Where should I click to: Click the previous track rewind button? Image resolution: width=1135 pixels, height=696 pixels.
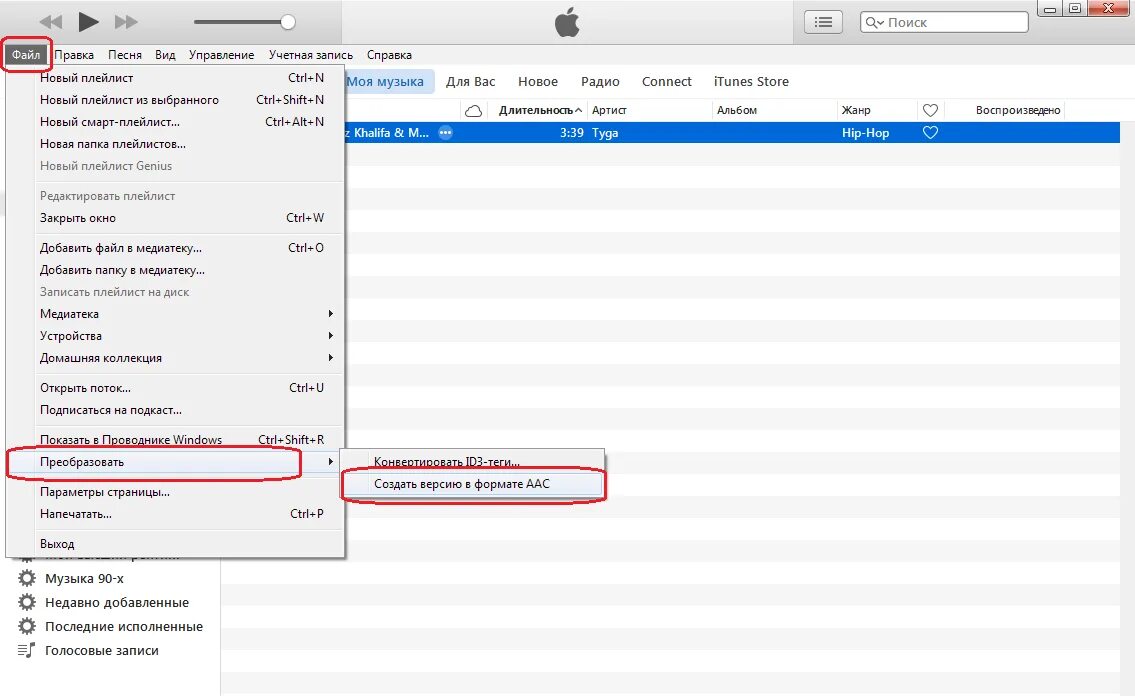pos(51,22)
